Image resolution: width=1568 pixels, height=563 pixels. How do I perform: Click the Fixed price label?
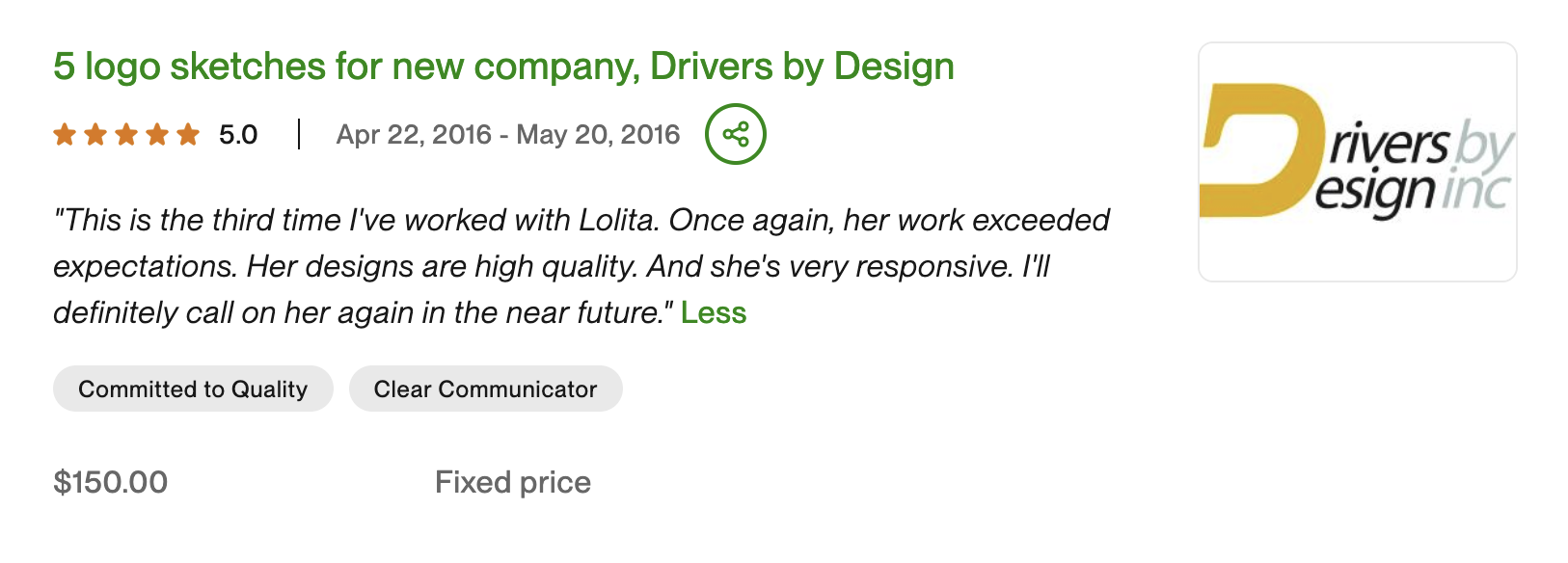(x=513, y=482)
